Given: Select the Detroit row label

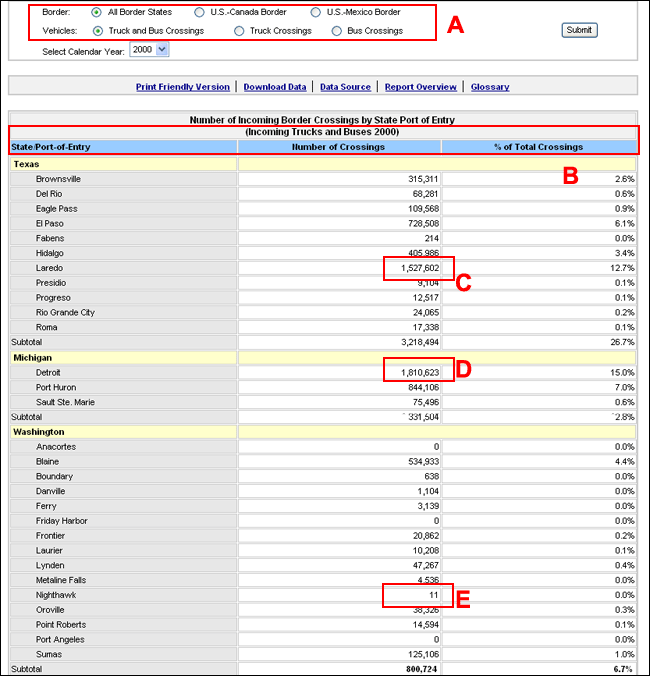Looking at the screenshot, I should point(48,372).
